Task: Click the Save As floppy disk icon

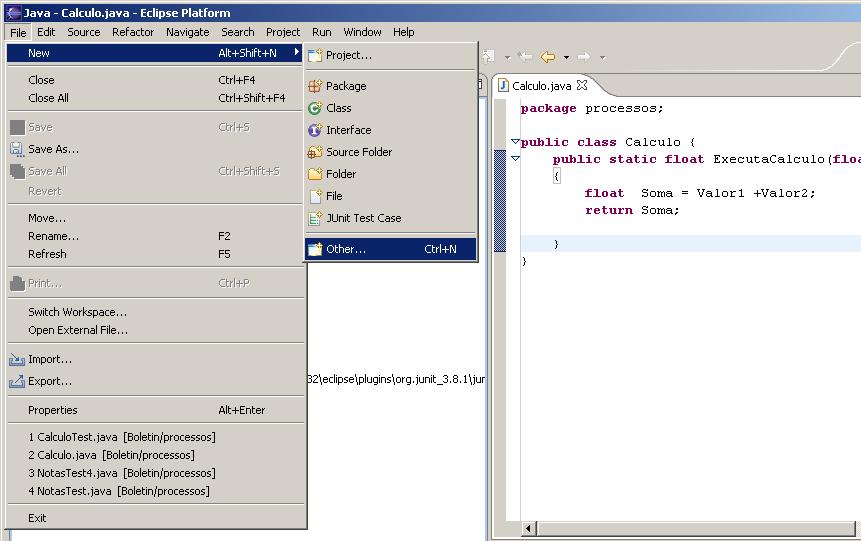Action: pyautogui.click(x=17, y=149)
